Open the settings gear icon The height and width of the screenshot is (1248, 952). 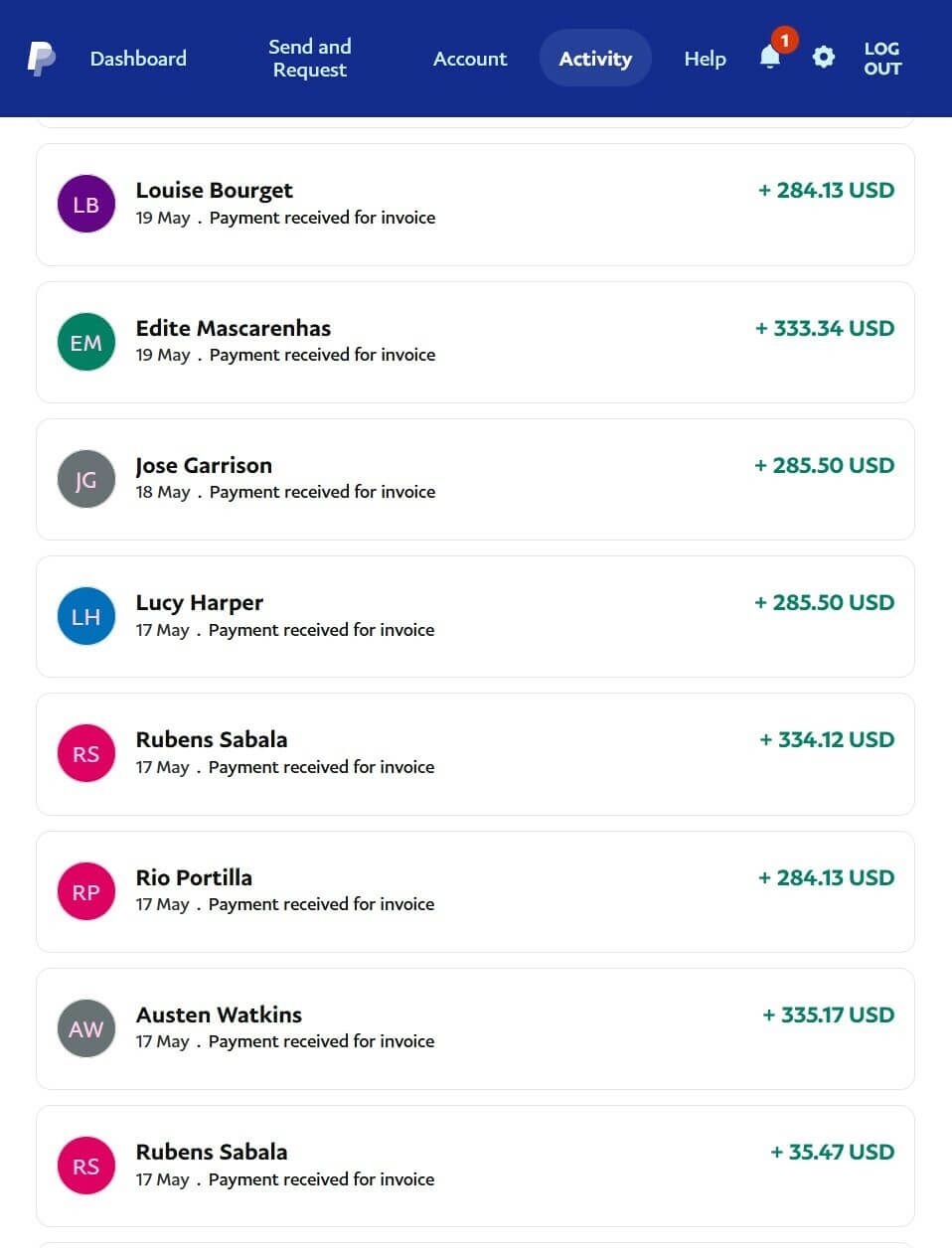click(x=823, y=58)
